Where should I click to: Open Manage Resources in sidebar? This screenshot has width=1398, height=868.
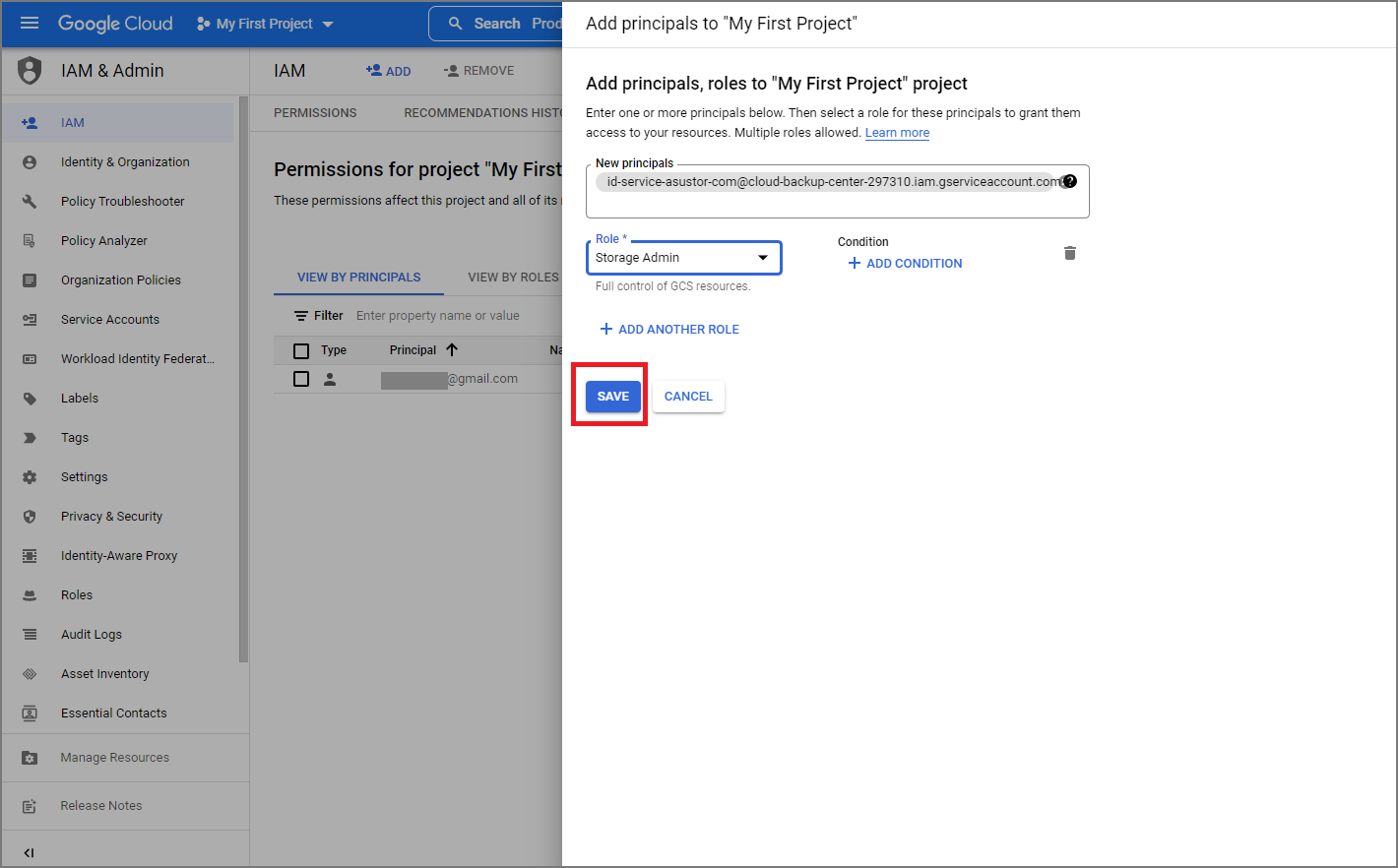point(115,758)
